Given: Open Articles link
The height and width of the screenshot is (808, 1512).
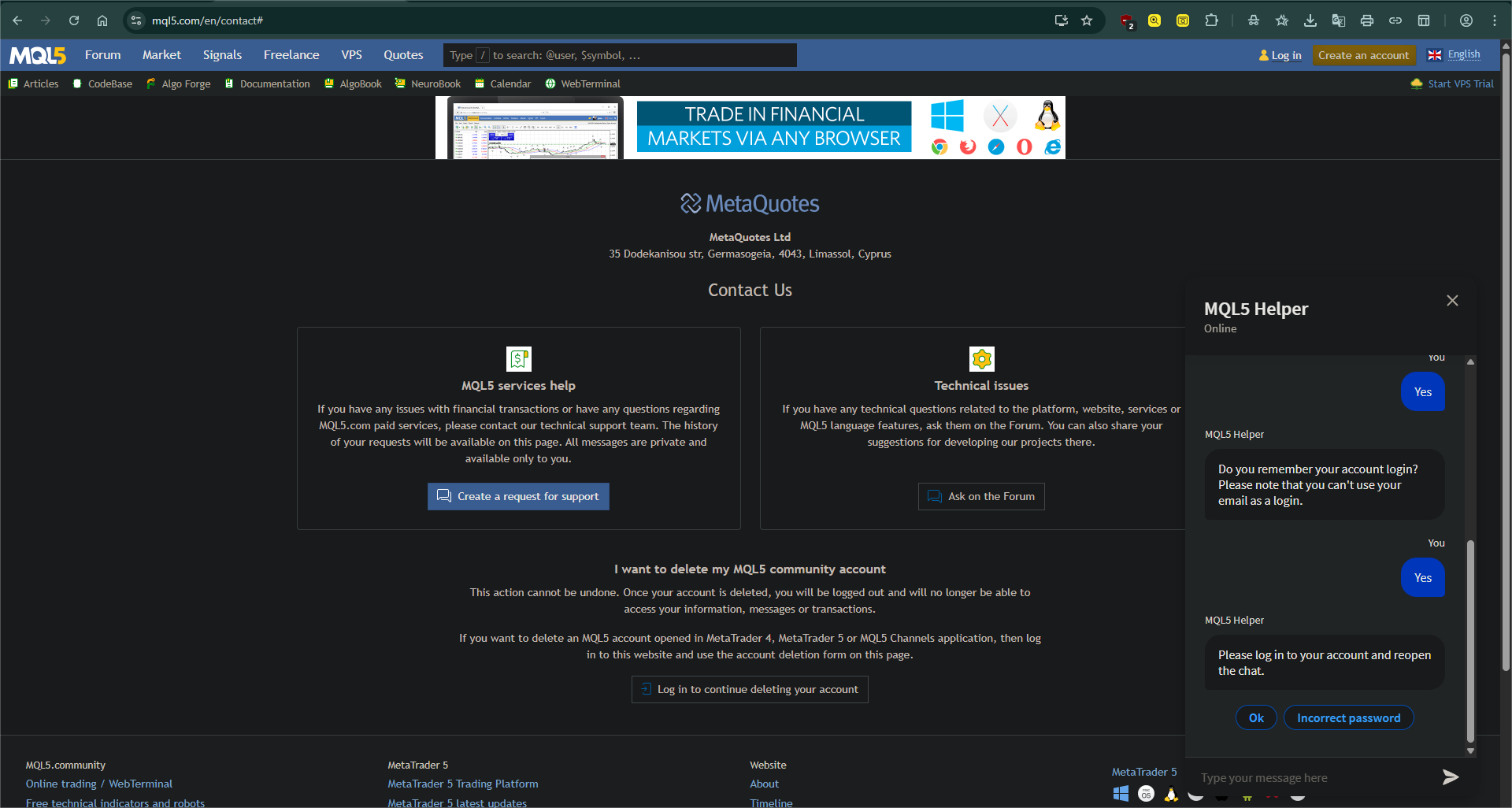Looking at the screenshot, I should pos(33,83).
